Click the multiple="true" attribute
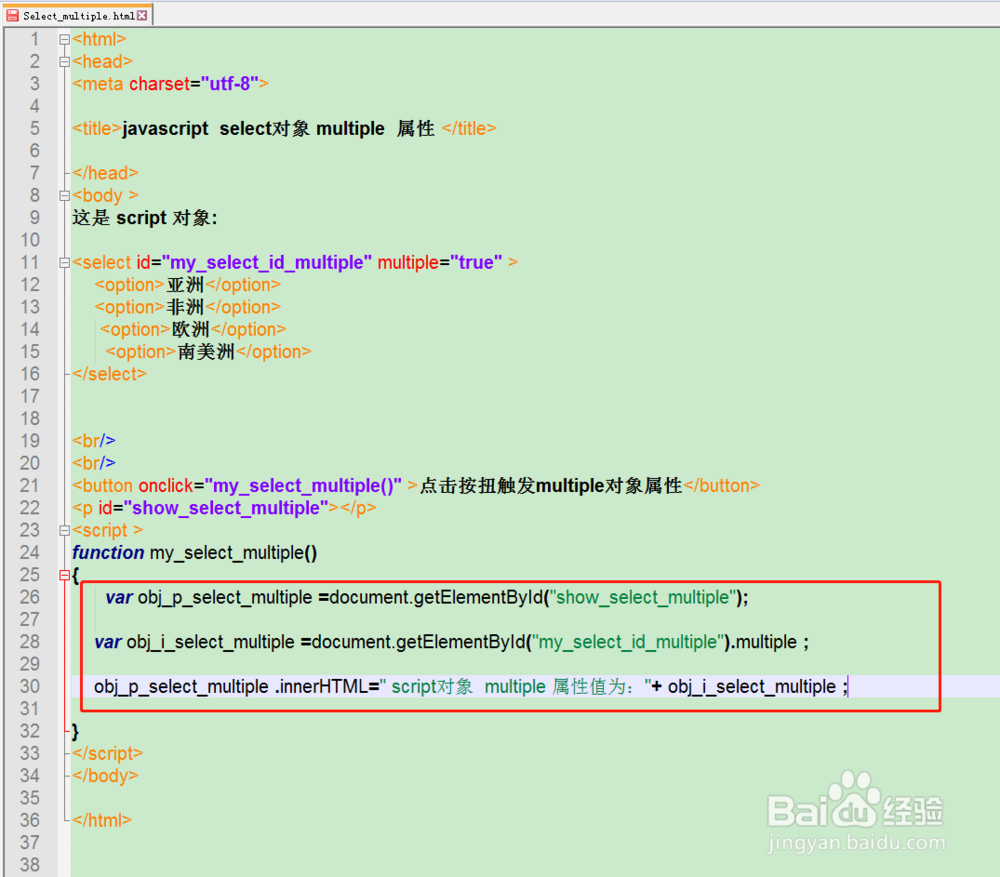The width and height of the screenshot is (1000, 877). tap(440, 263)
